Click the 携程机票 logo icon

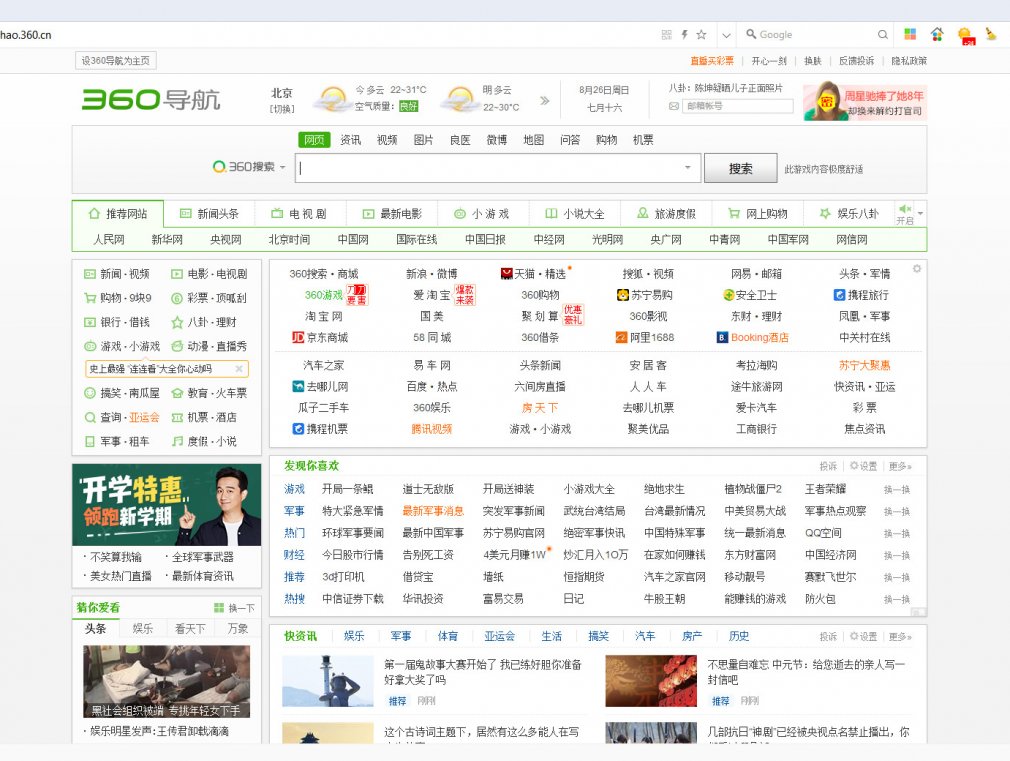tap(298, 429)
